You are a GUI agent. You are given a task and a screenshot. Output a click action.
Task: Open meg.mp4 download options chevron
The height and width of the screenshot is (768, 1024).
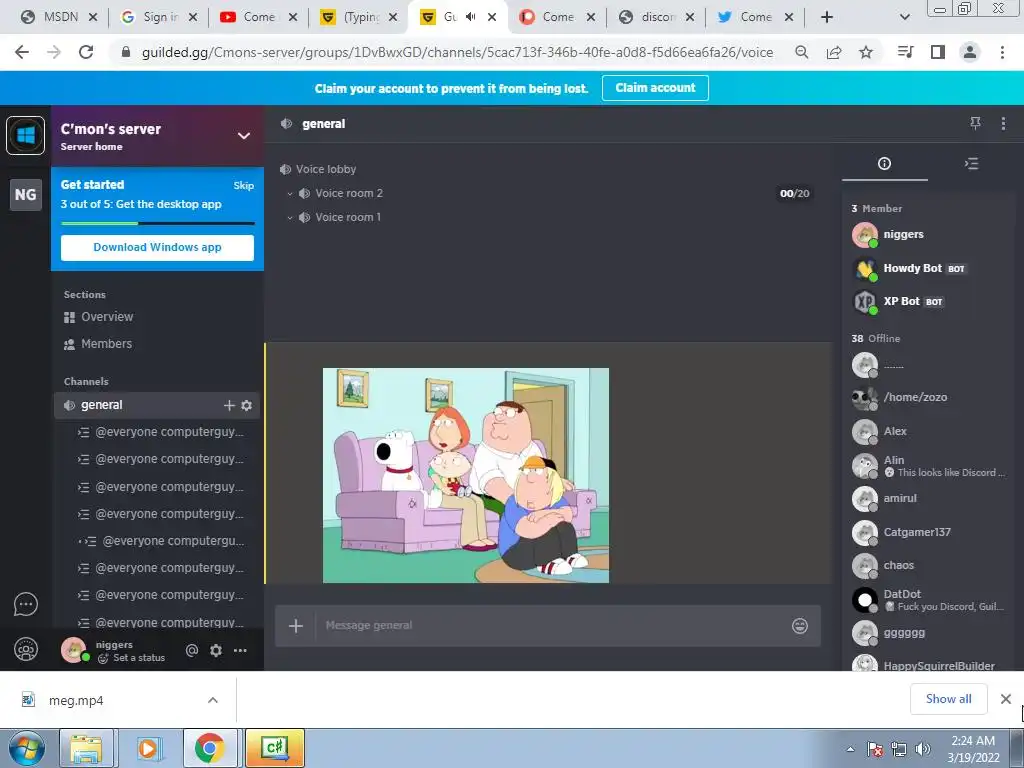213,700
